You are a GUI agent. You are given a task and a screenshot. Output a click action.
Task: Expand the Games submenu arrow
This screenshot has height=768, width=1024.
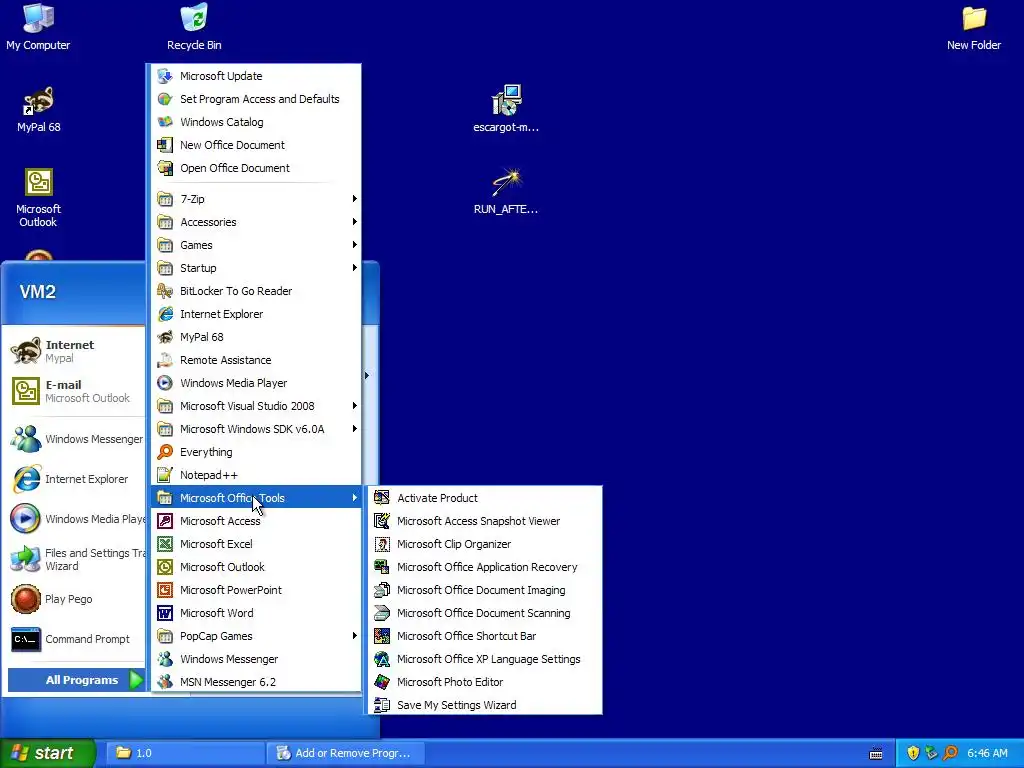coord(355,245)
